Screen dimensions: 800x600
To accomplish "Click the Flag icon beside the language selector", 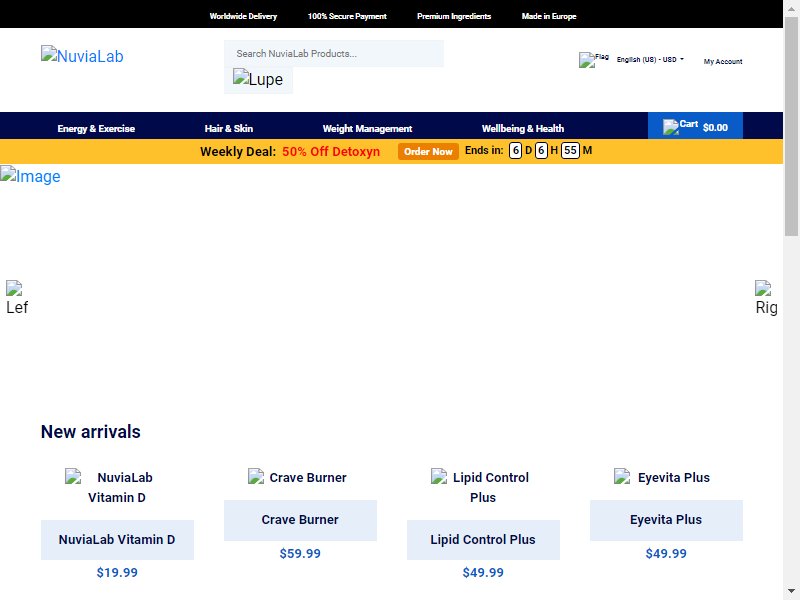I will pos(594,60).
